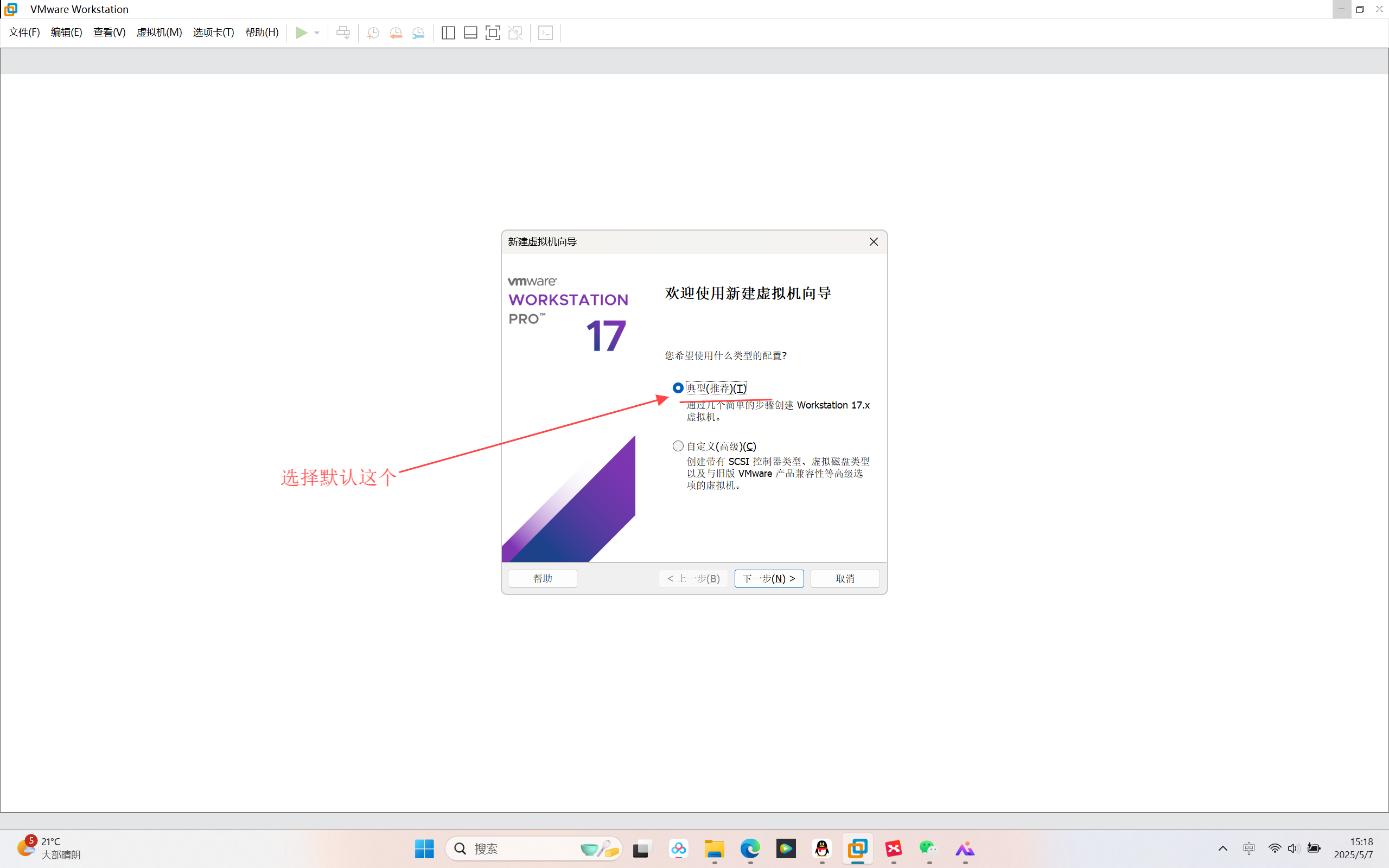Open the 选项卡(T) menu
This screenshot has height=868, width=1389.
coord(213,32)
